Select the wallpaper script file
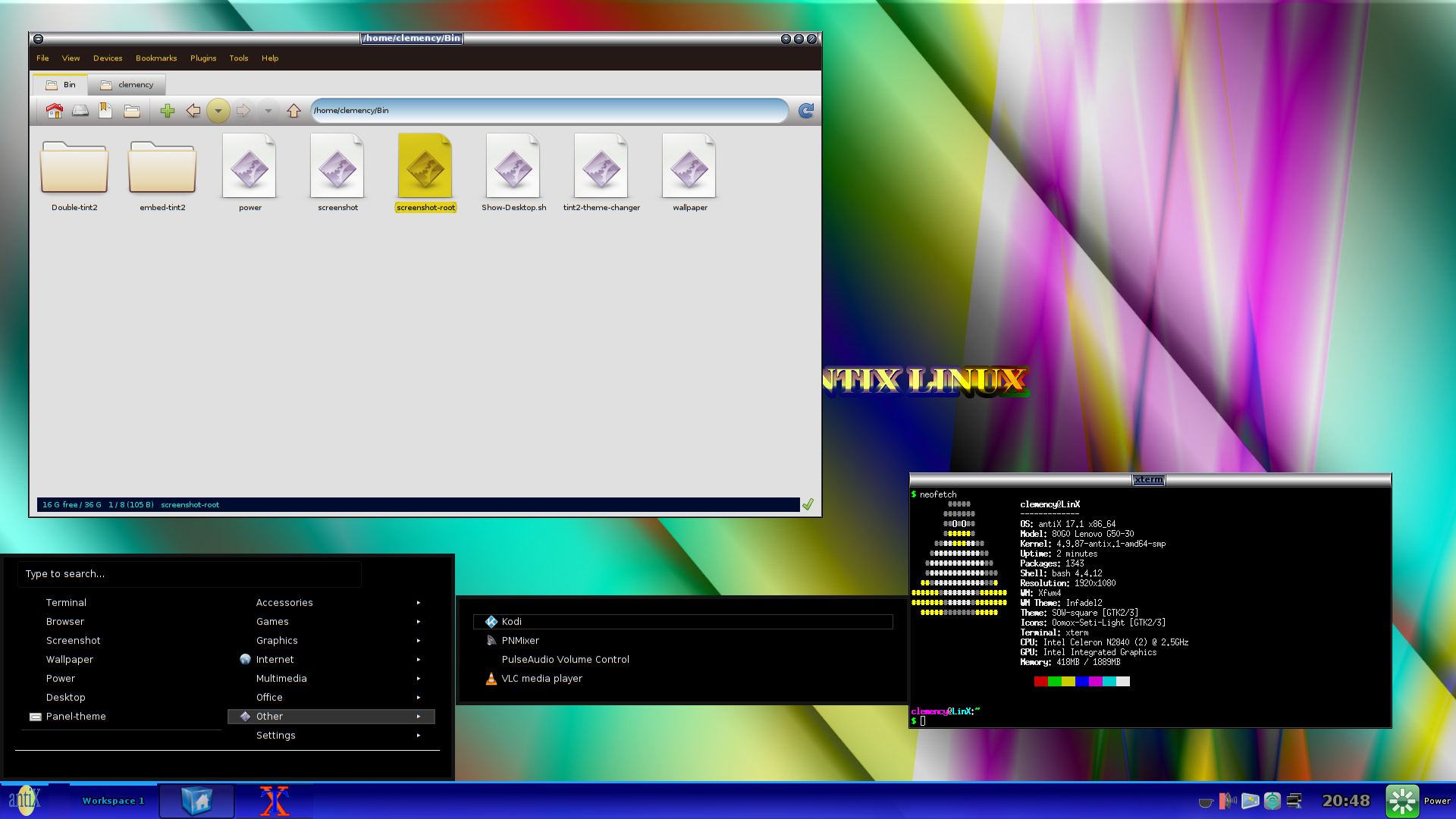Viewport: 1456px width, 819px height. pyautogui.click(x=690, y=174)
